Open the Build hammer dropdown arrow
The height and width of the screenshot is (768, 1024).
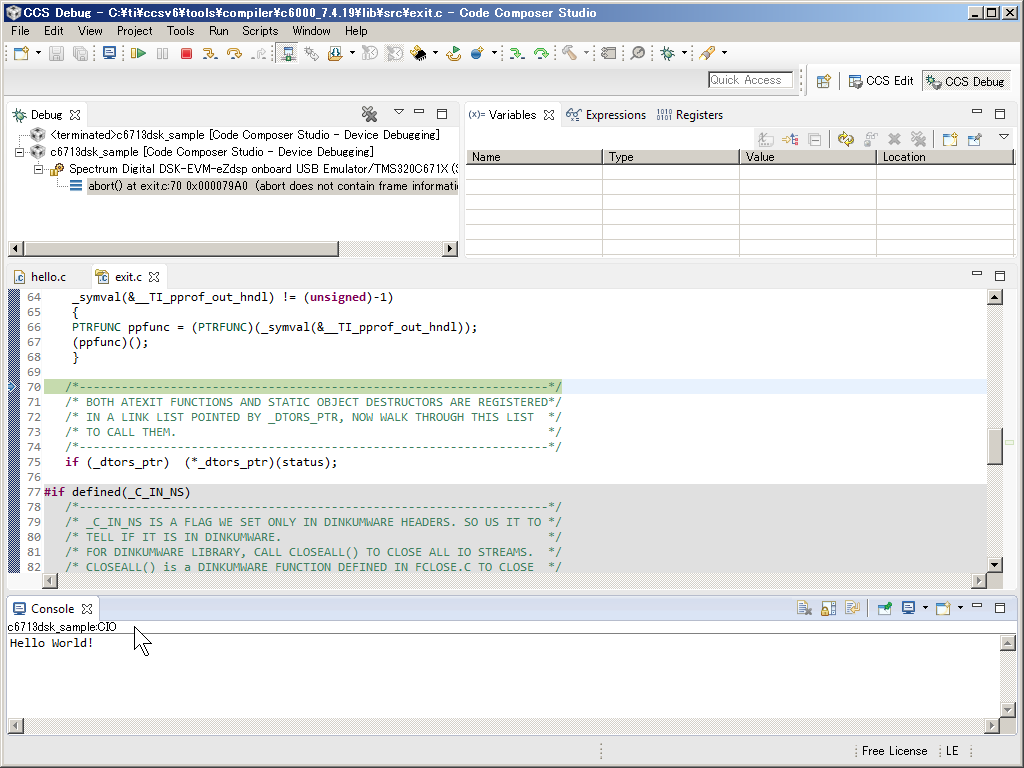pyautogui.click(x=586, y=54)
